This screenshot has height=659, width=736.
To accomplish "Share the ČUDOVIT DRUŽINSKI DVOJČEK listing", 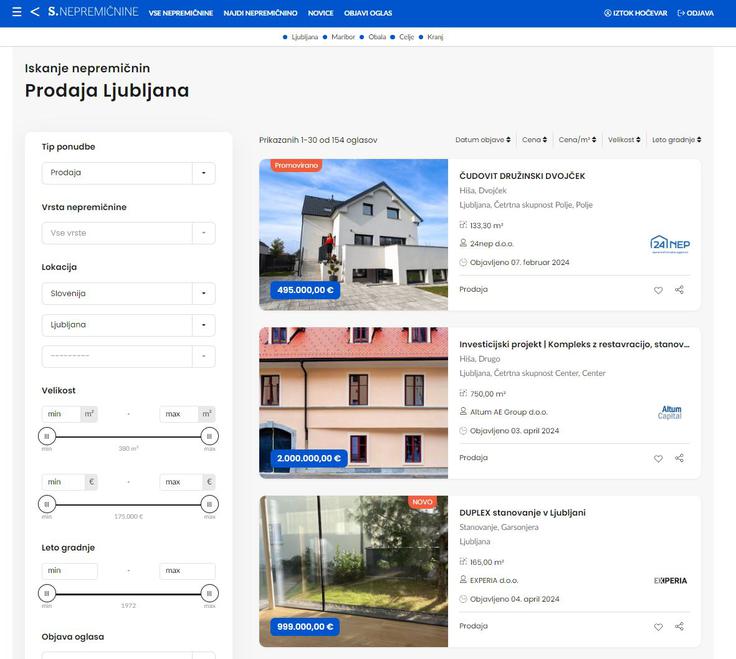I will [x=679, y=290].
